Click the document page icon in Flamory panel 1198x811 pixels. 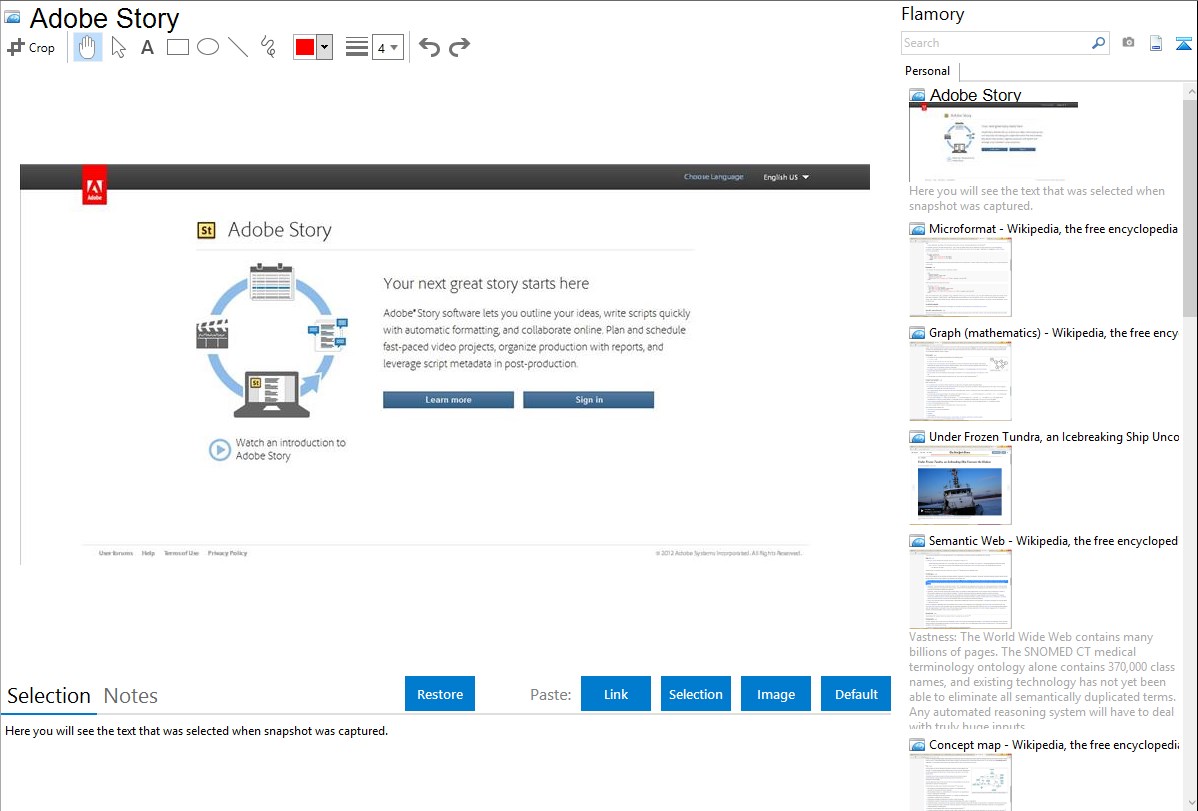click(x=1156, y=43)
